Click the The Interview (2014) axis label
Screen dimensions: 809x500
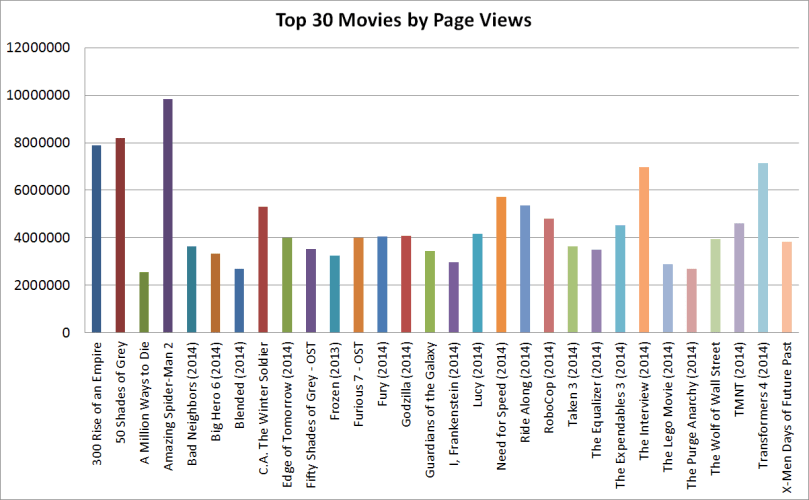[644, 401]
